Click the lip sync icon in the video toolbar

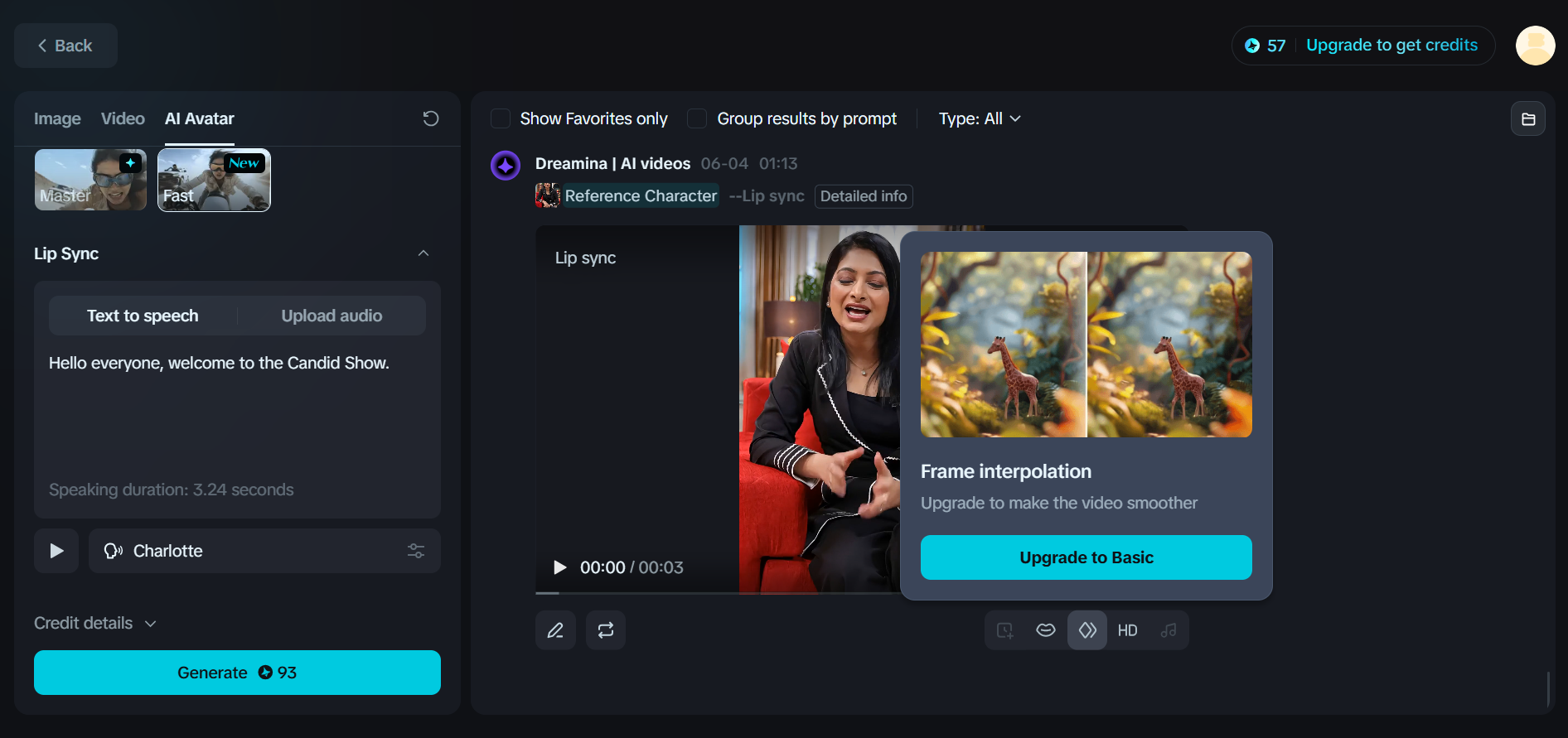1046,630
